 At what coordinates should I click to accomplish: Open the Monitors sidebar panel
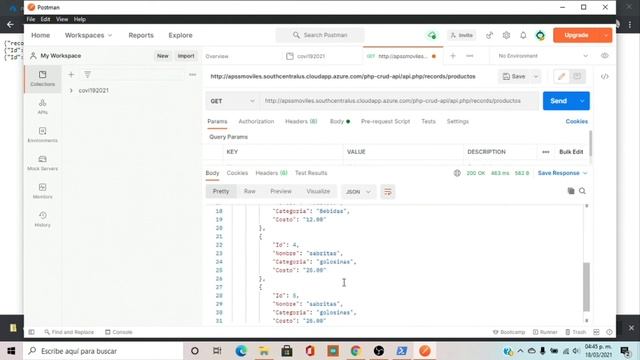coord(42,191)
